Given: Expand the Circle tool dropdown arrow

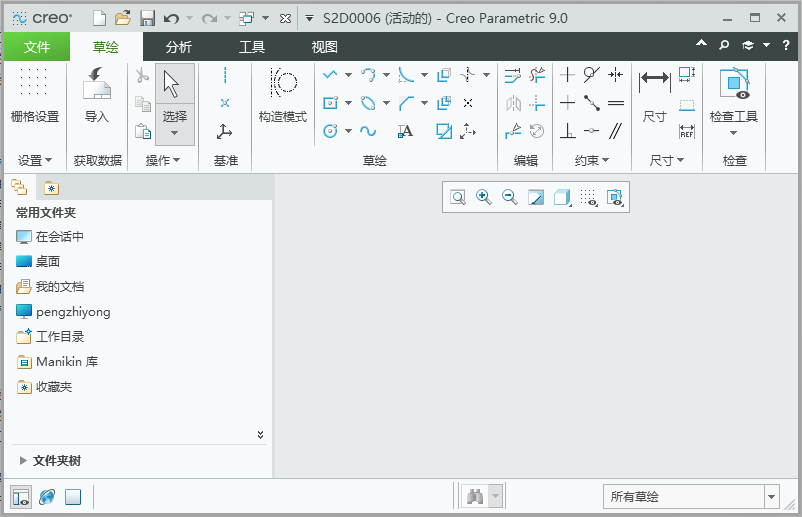Looking at the screenshot, I should (348, 131).
